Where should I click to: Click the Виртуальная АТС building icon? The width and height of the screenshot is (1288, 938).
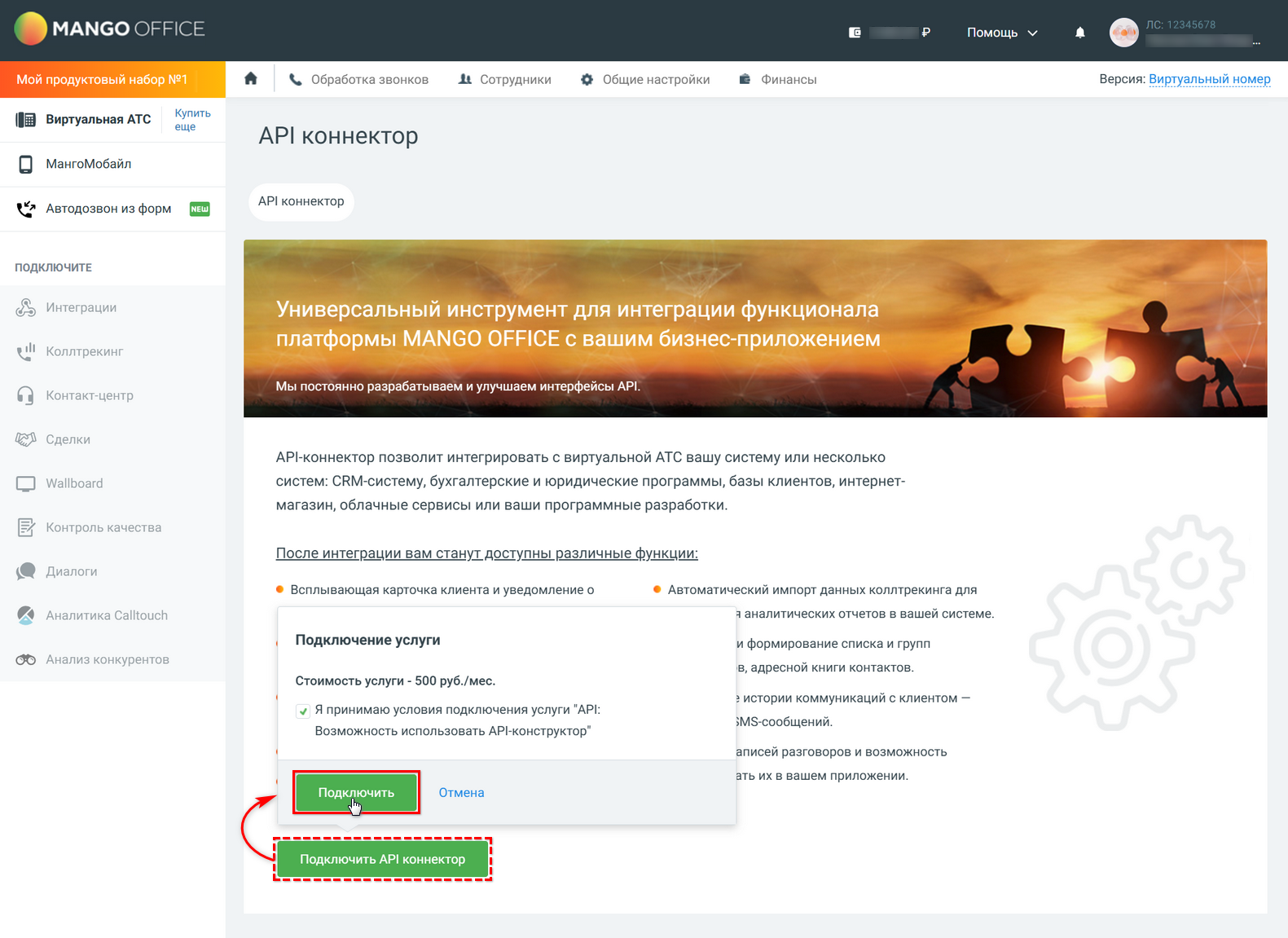pos(26,120)
